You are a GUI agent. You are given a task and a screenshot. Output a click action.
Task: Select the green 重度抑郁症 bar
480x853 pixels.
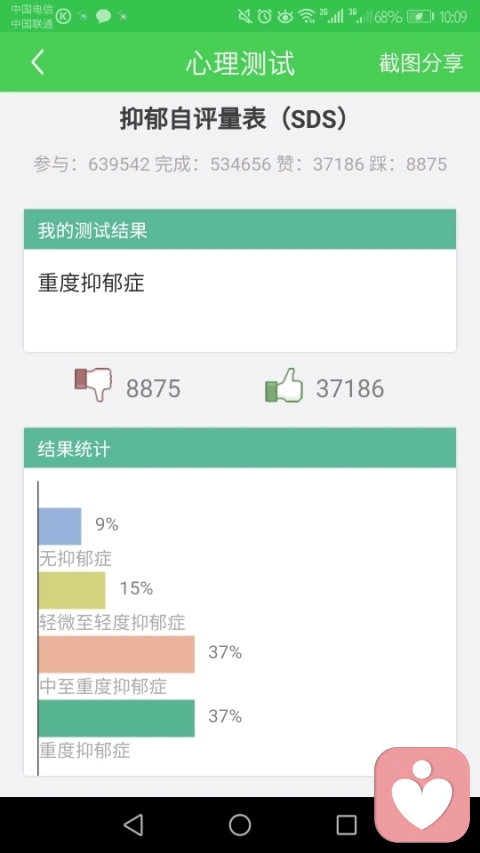[x=116, y=718]
